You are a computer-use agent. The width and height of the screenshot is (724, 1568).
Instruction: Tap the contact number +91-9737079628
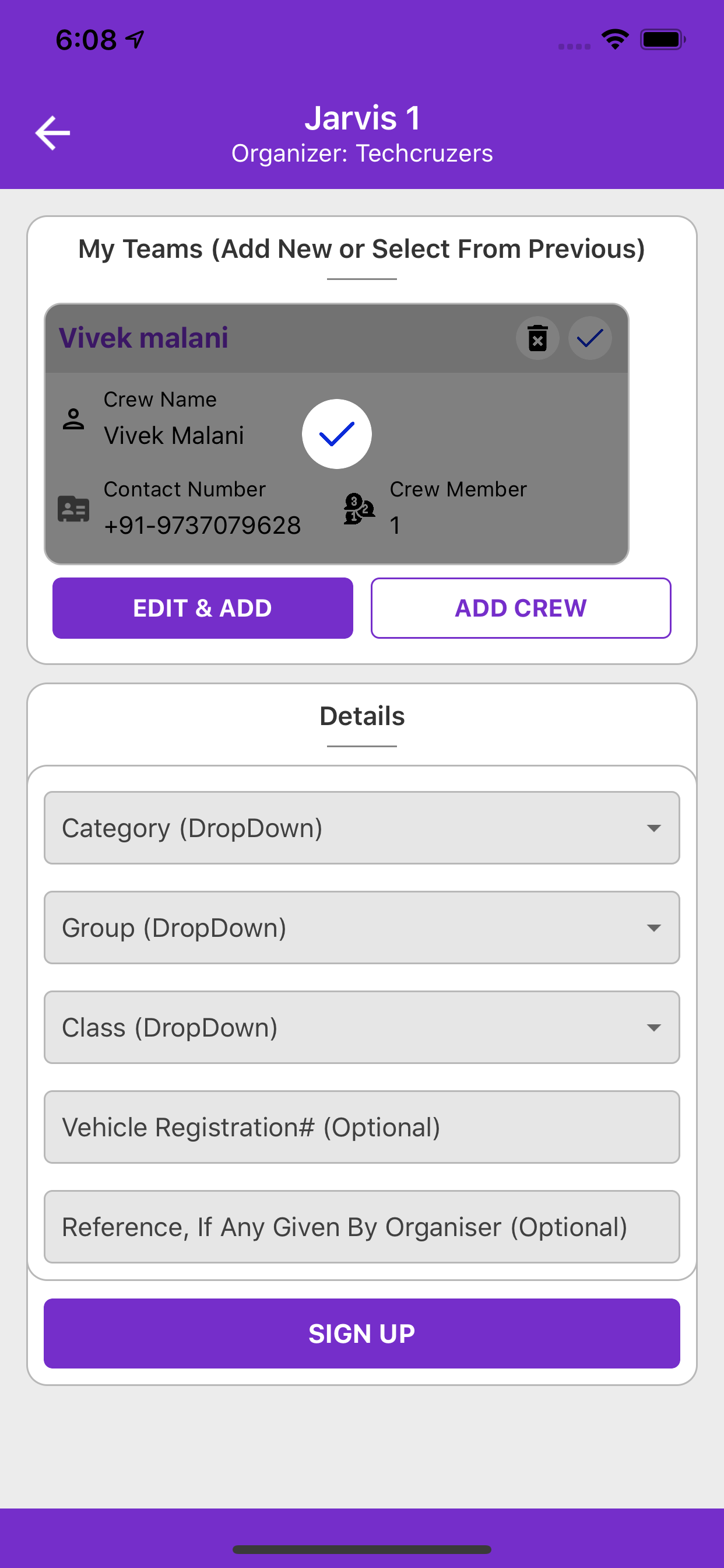click(202, 526)
